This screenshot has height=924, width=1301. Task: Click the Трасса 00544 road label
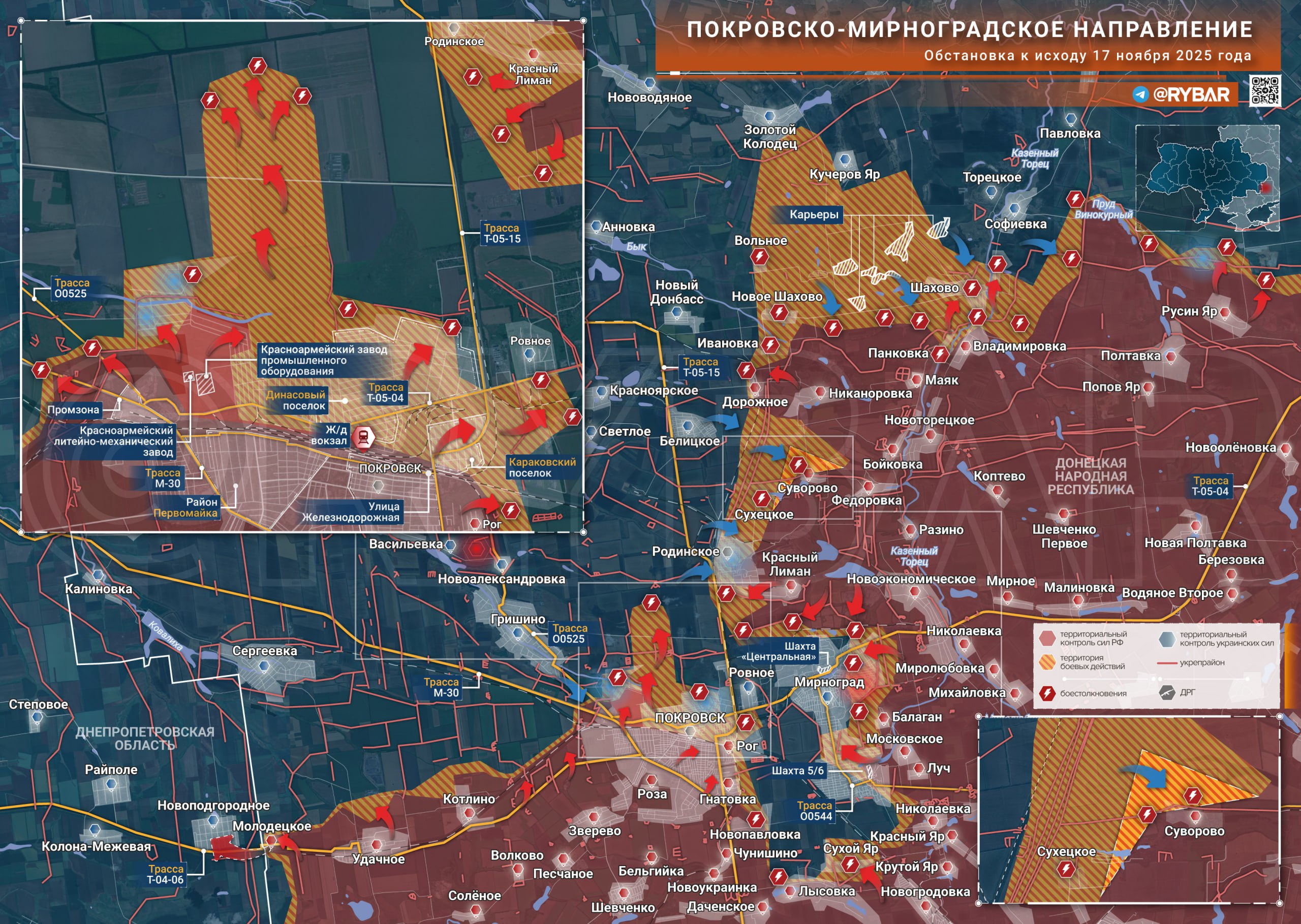[x=815, y=811]
